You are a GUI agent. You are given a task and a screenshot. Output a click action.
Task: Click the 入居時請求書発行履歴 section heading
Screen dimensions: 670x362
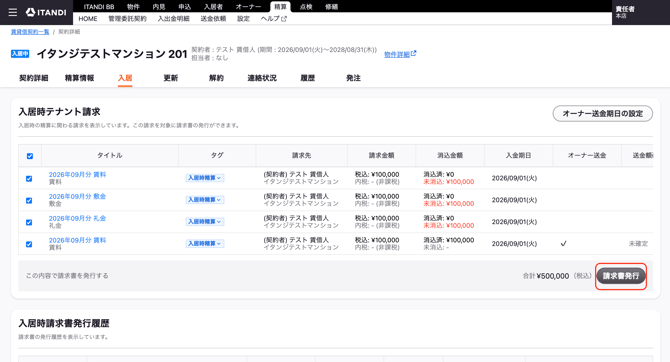pyautogui.click(x=64, y=323)
